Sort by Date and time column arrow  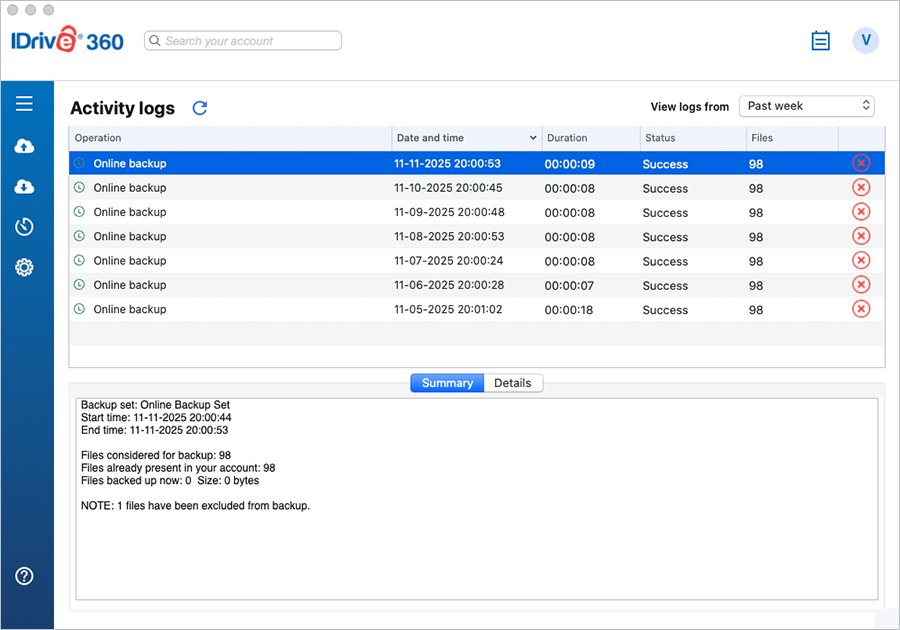pos(533,138)
